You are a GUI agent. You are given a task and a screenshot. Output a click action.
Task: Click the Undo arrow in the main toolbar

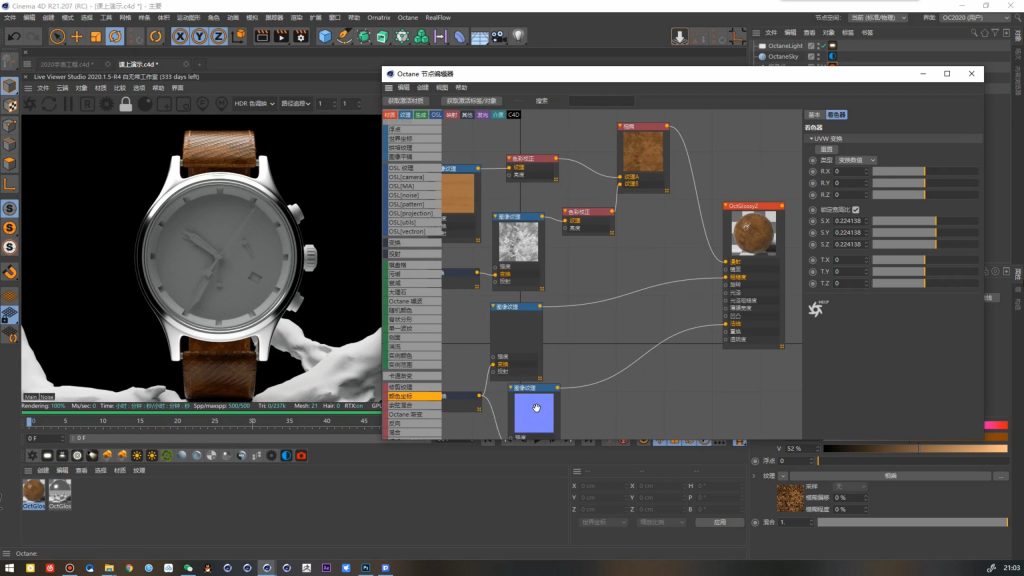pyautogui.click(x=13, y=36)
